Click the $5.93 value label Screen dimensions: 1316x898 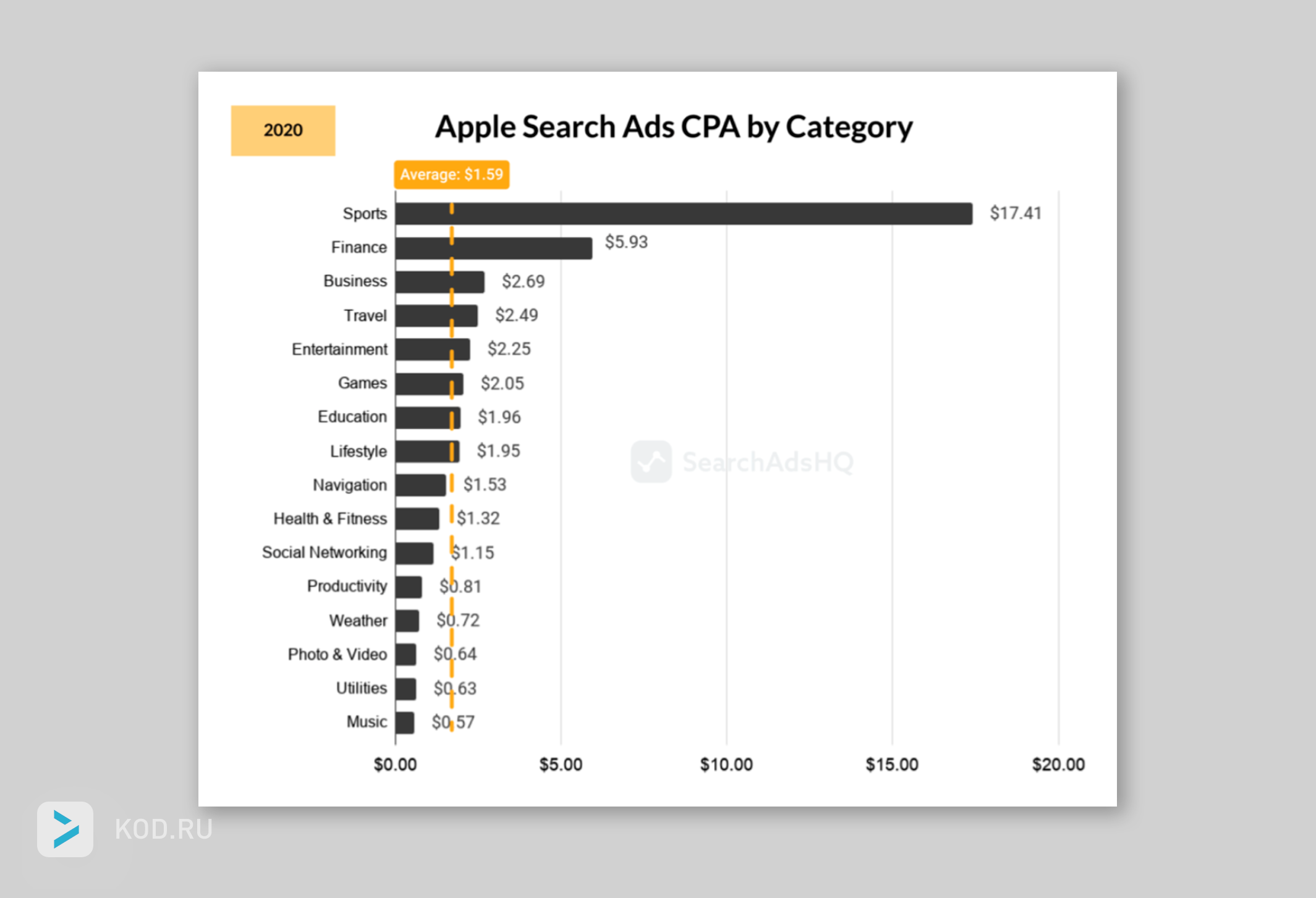coord(626,242)
